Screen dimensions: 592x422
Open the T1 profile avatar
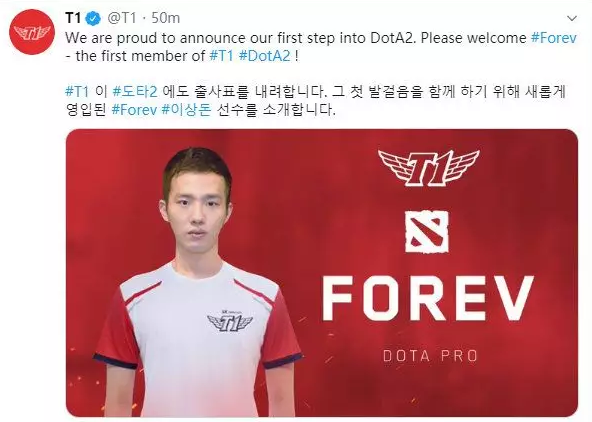tap(32, 32)
